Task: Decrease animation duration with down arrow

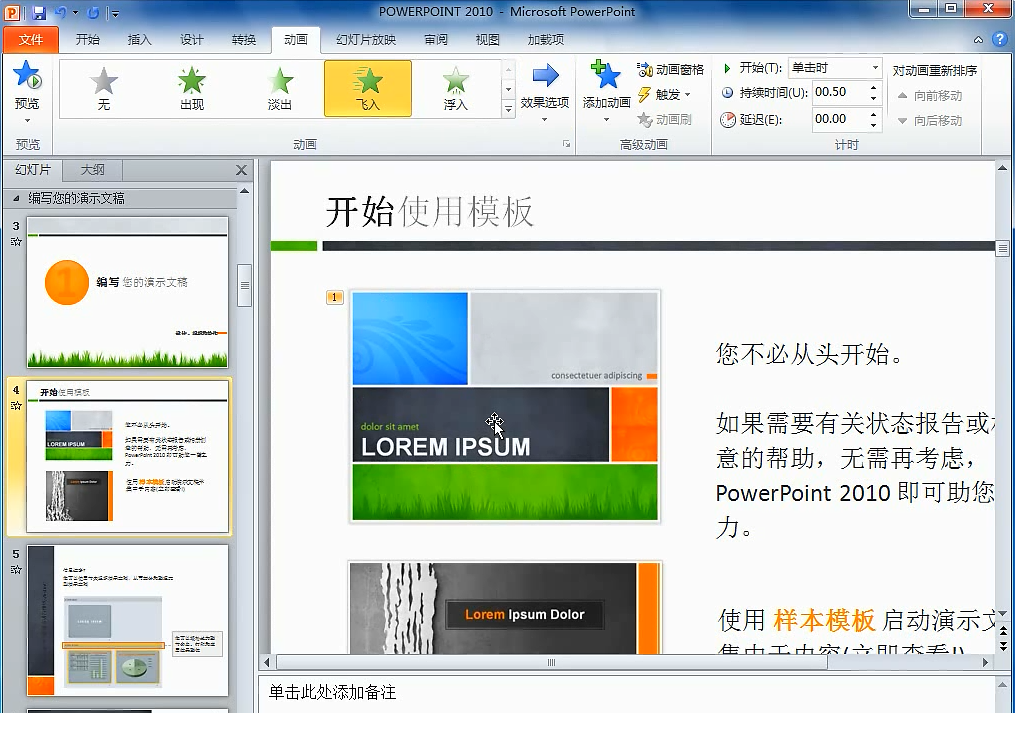Action: pyautogui.click(x=873, y=97)
